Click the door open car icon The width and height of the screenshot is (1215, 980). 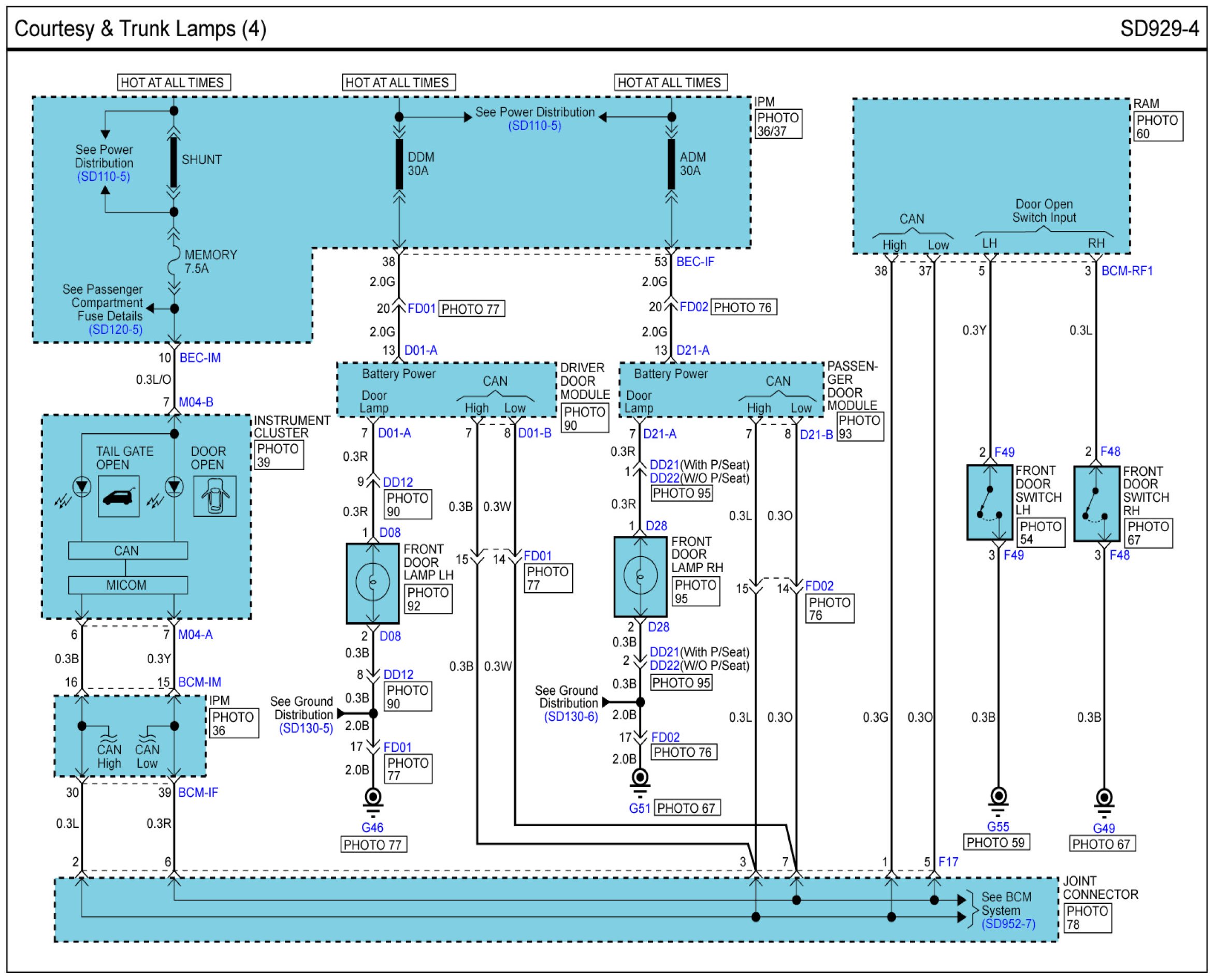click(x=214, y=496)
